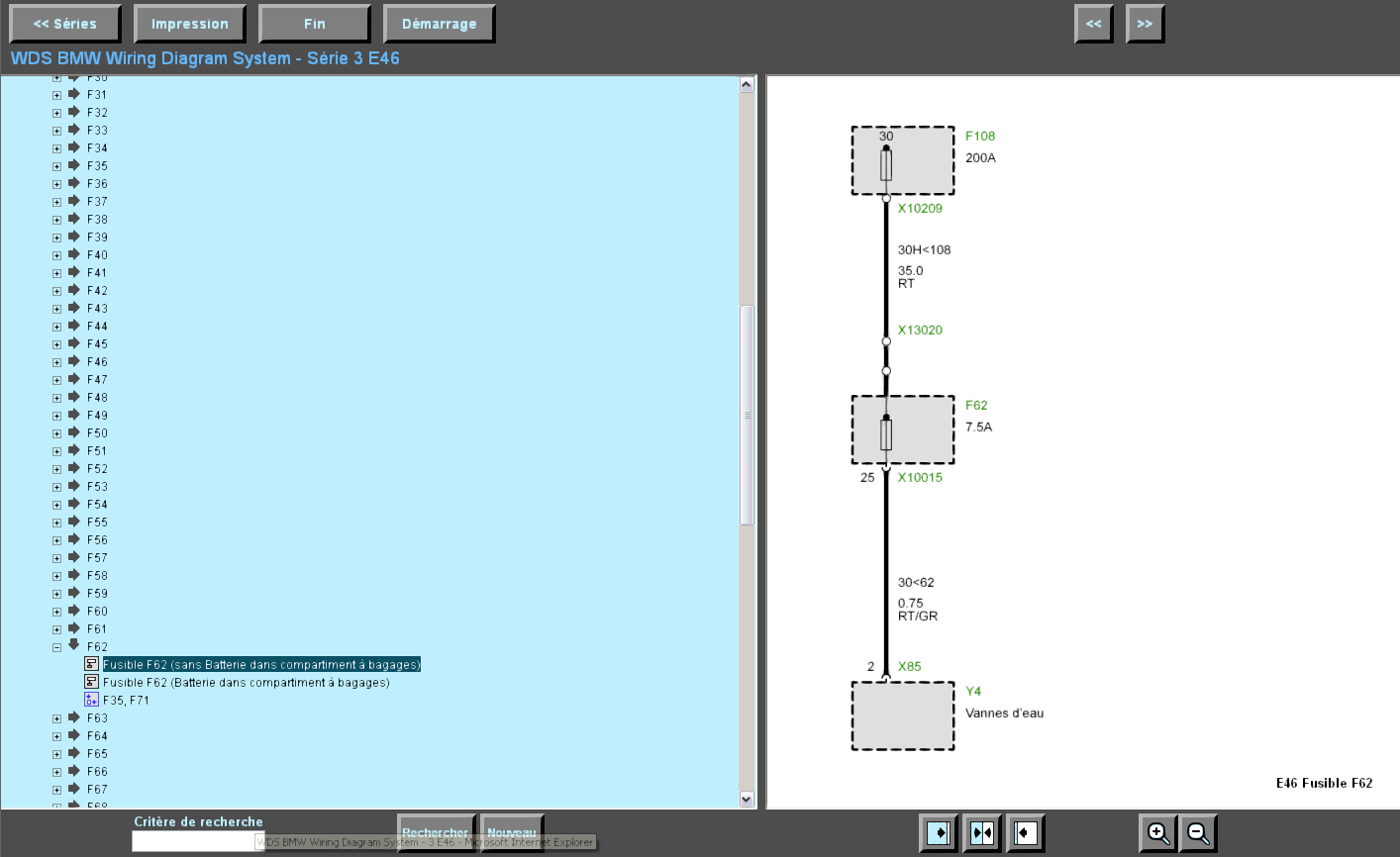Click the tree scrollbar down arrow
The image size is (1400, 857).
[747, 799]
